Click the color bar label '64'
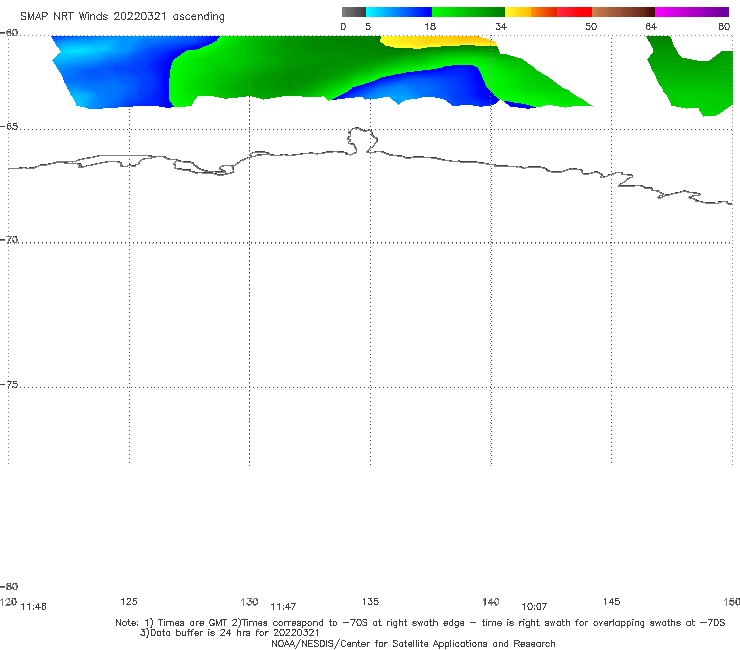 (651, 26)
